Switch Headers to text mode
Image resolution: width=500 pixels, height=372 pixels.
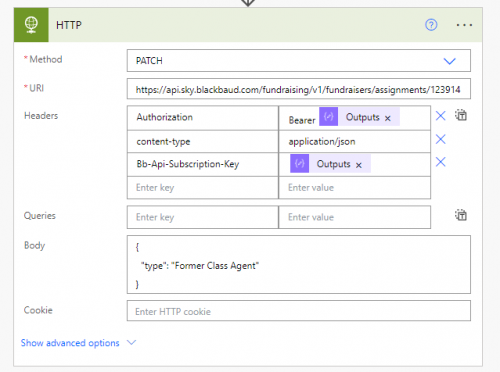461,115
